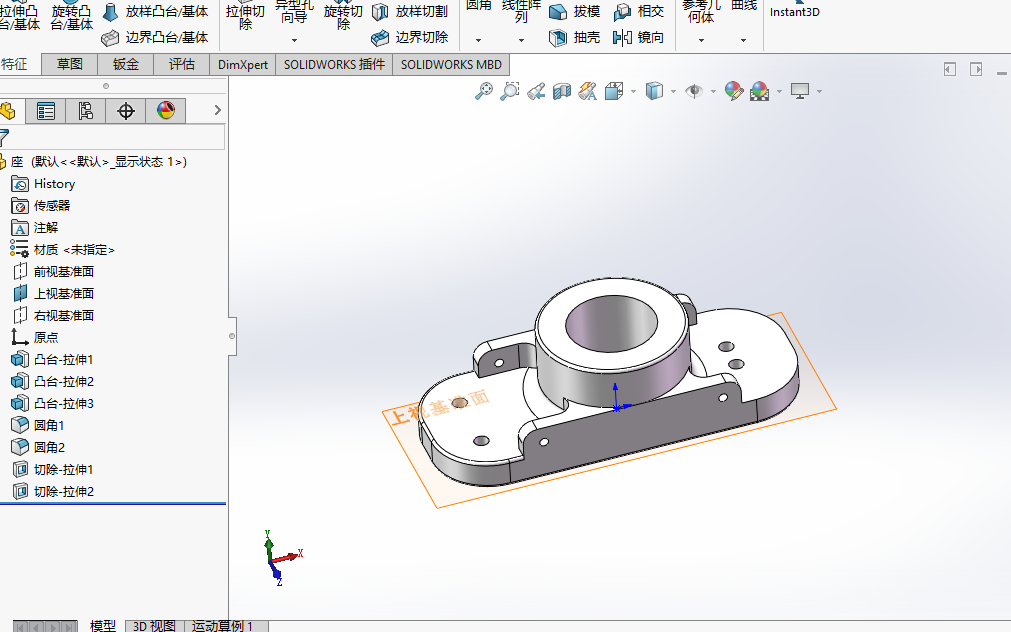
Task: Open the DisplayManager color ball tab
Action: (166, 111)
